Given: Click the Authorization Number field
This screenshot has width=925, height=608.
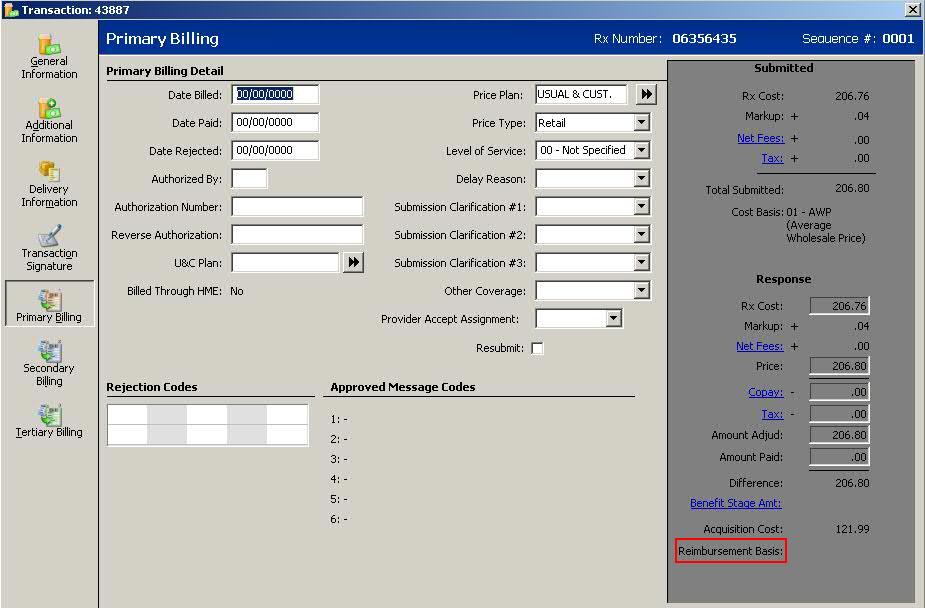Looking at the screenshot, I should 297,206.
